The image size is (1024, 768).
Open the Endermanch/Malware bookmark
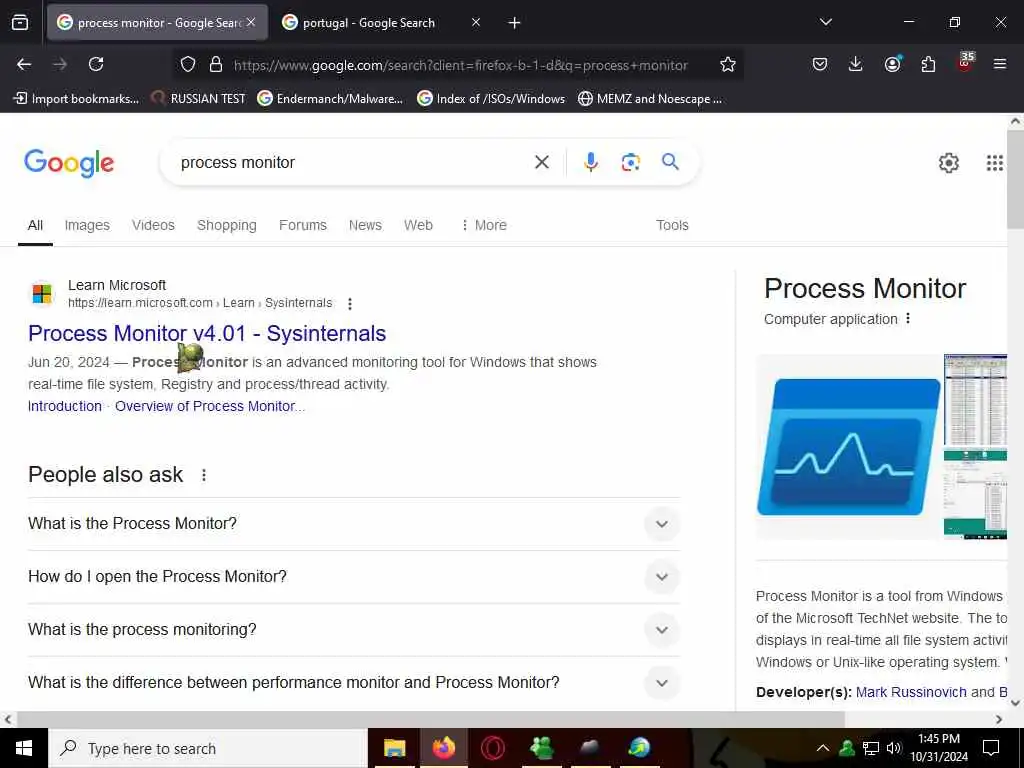click(330, 99)
